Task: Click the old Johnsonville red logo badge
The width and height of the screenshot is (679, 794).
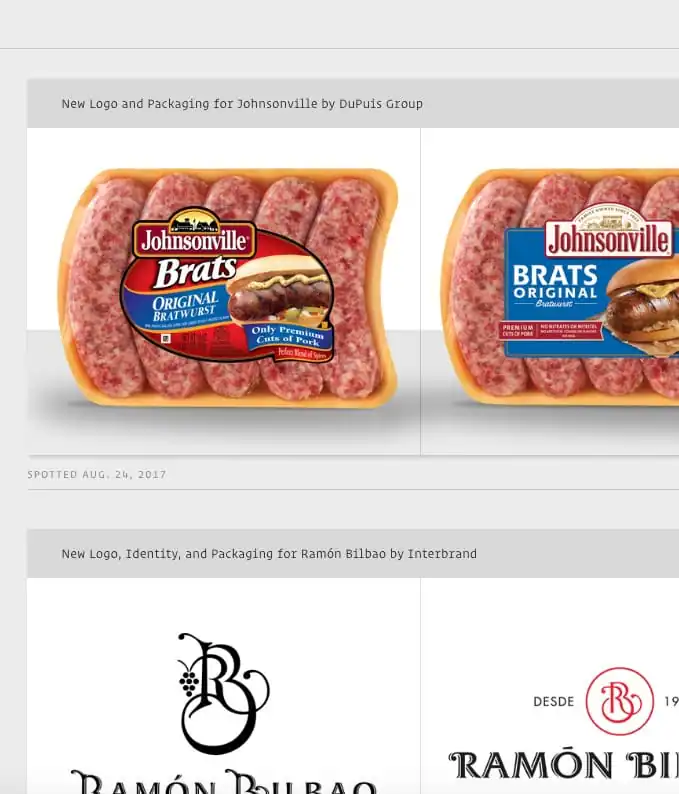Action: click(194, 234)
